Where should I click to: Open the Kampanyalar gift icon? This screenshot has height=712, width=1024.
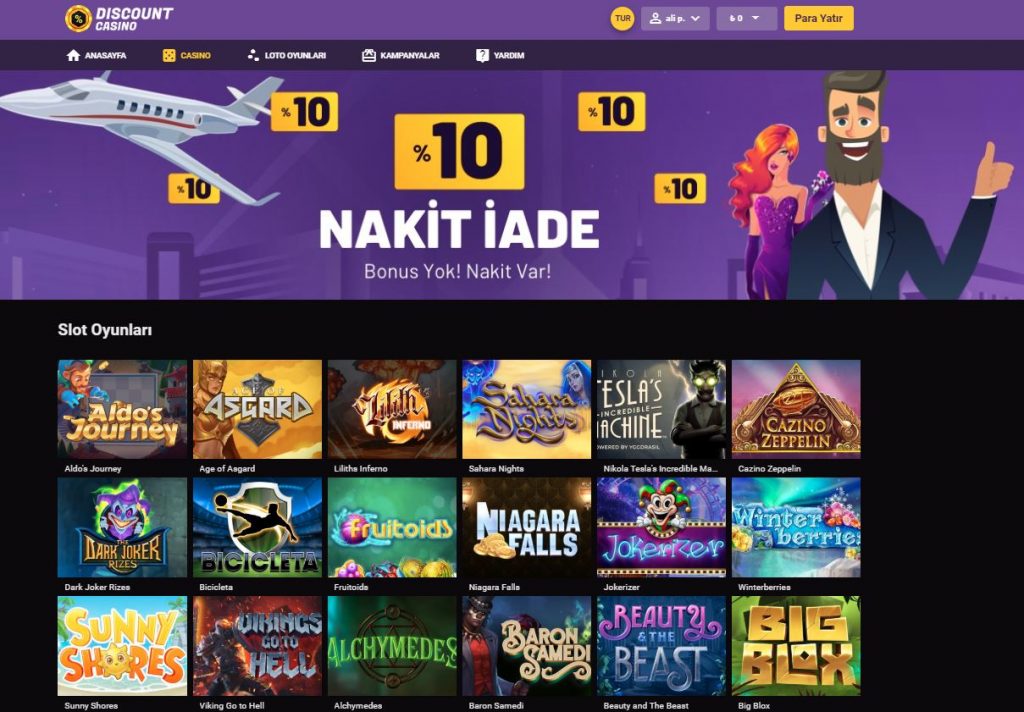pyautogui.click(x=369, y=56)
